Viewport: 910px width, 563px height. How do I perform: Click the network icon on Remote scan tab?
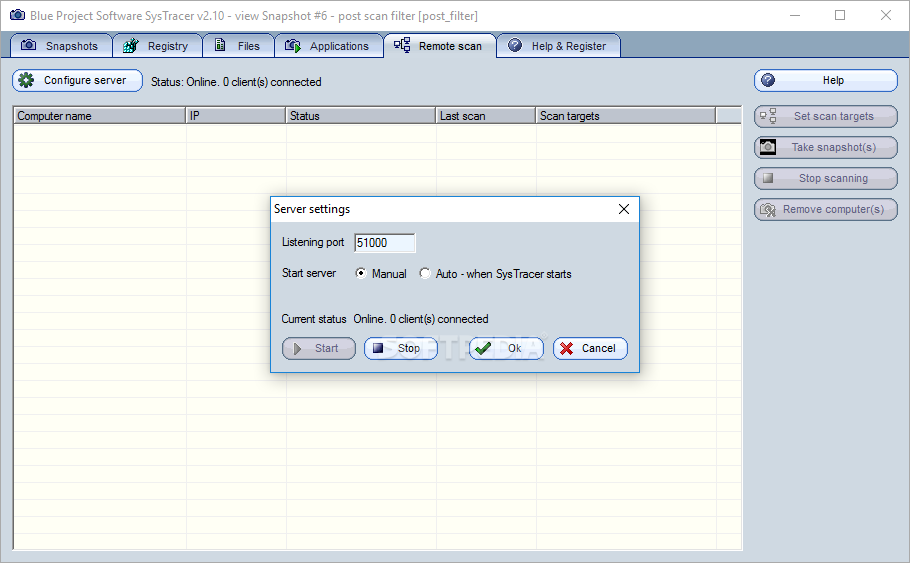pyautogui.click(x=402, y=45)
